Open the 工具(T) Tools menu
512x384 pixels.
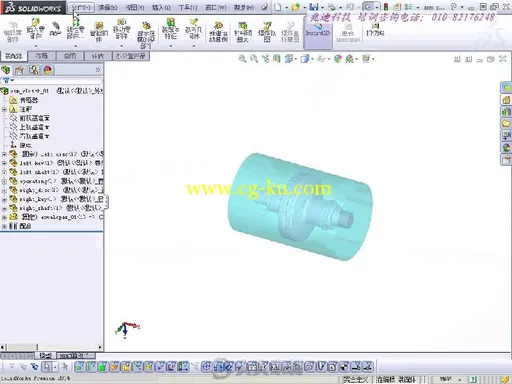188,7
